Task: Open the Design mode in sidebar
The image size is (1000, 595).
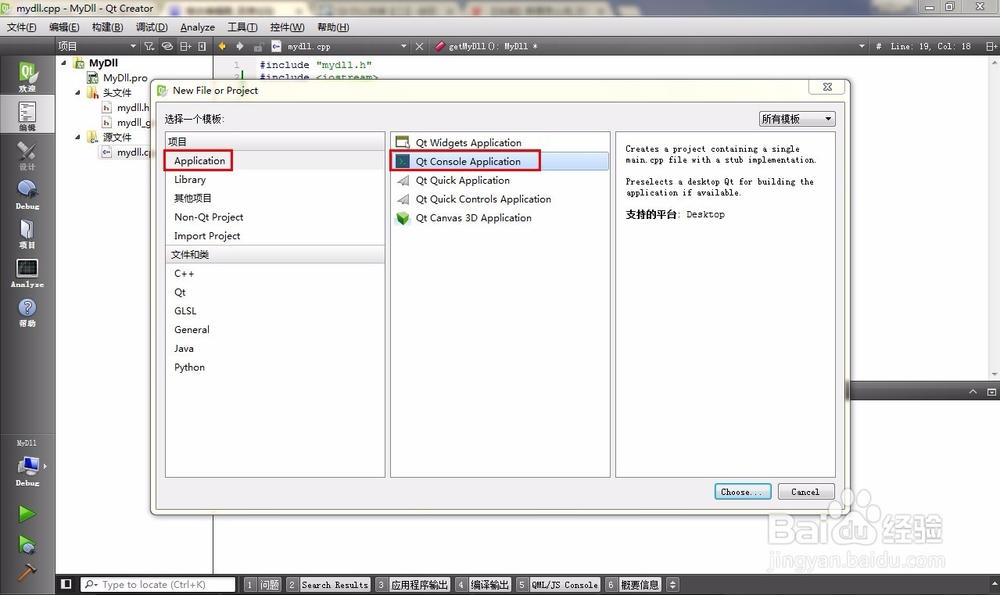Action: click(27, 155)
